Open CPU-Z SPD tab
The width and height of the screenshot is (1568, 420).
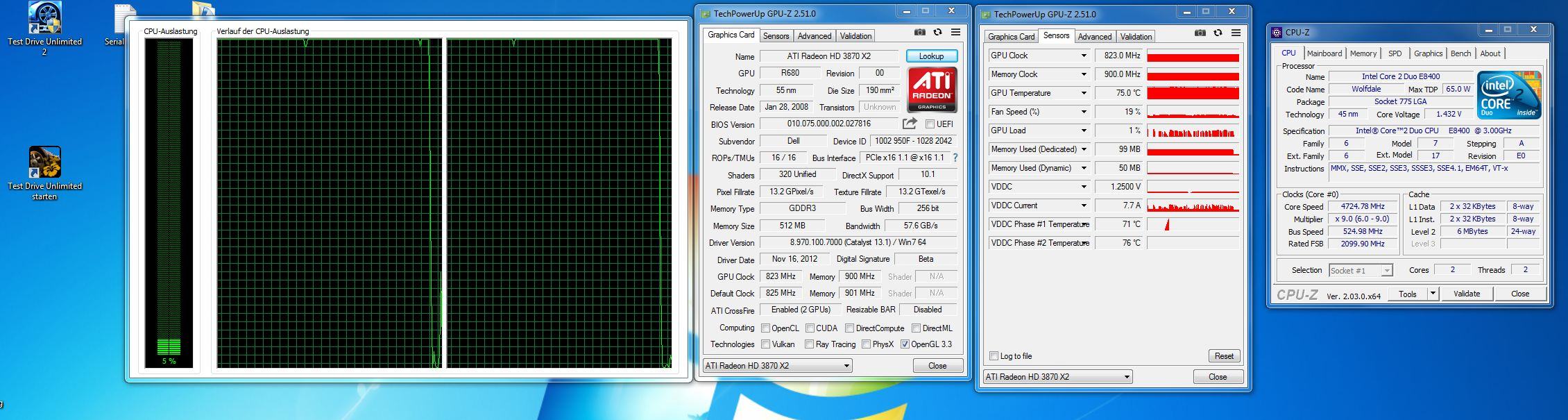(x=1395, y=53)
